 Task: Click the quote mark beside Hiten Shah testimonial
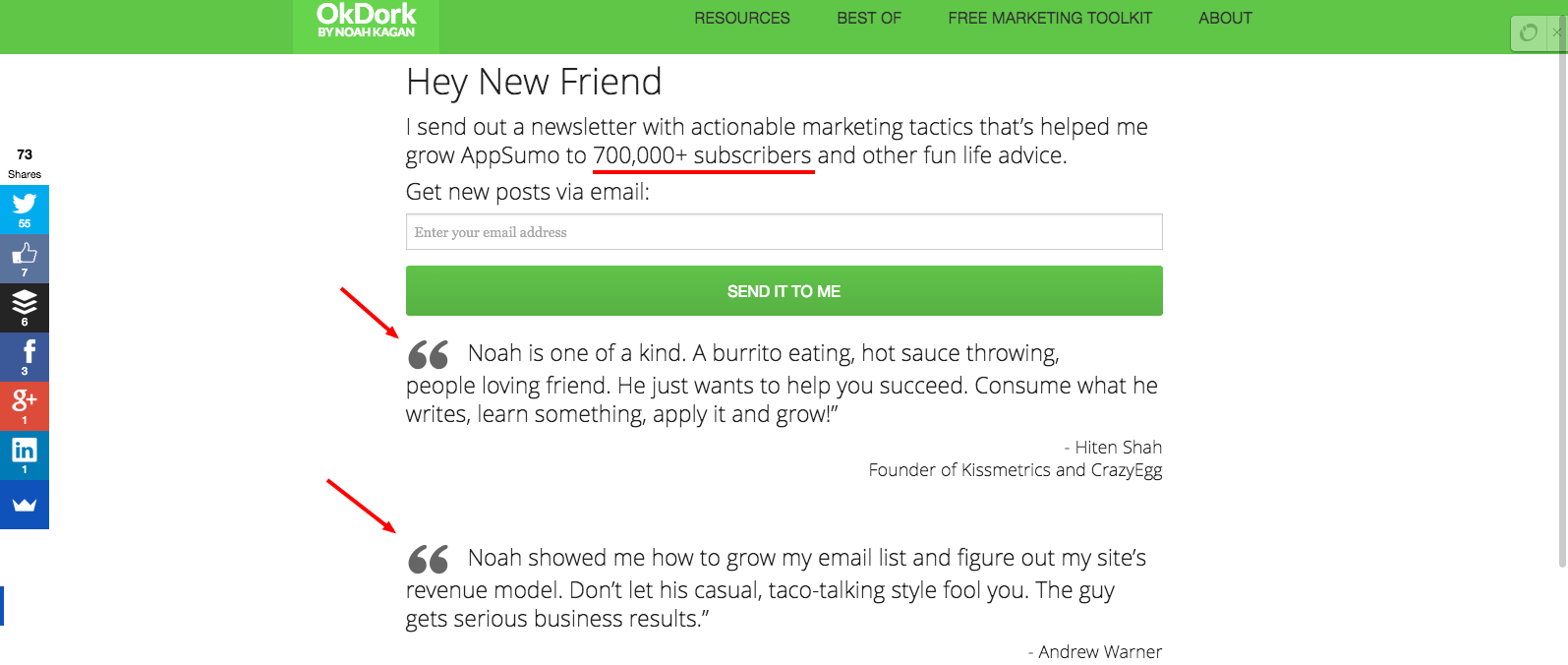pyautogui.click(x=429, y=355)
